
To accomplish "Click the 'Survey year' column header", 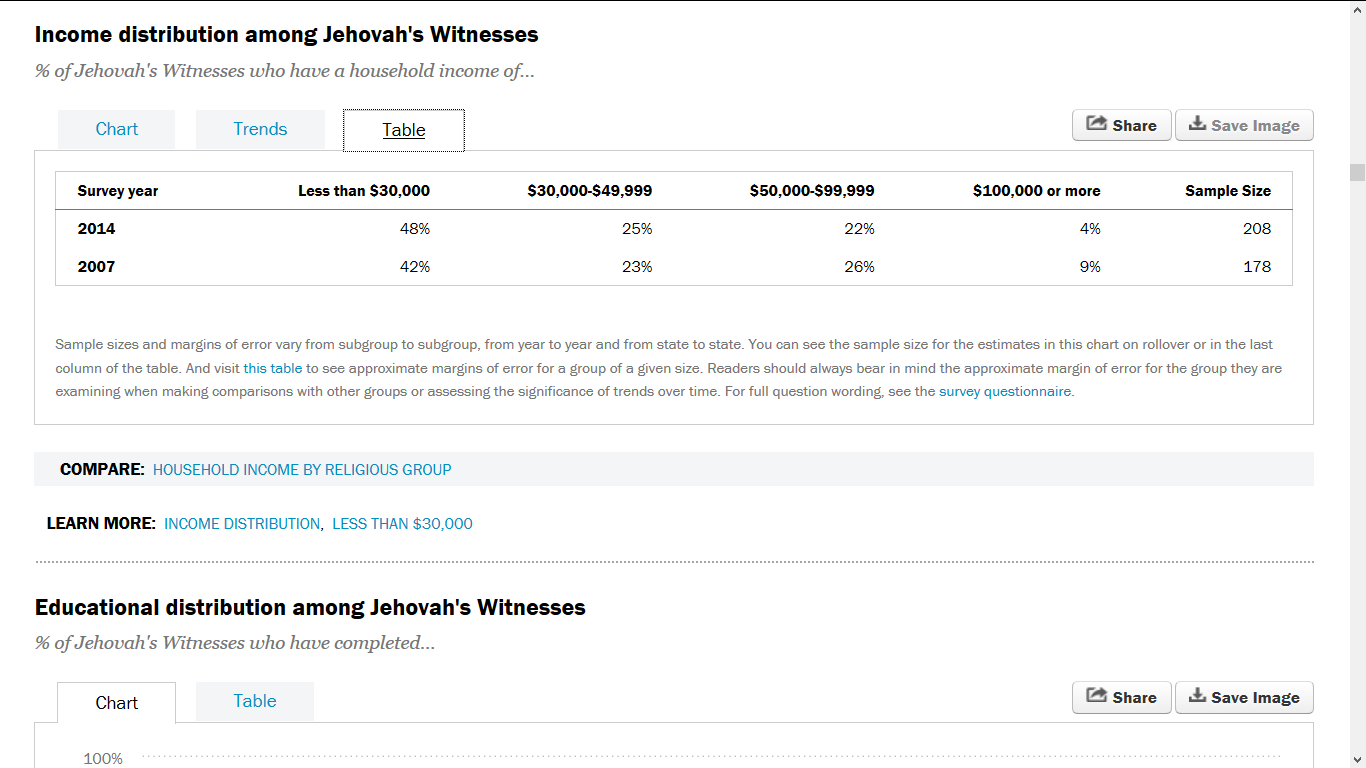I will [x=118, y=191].
